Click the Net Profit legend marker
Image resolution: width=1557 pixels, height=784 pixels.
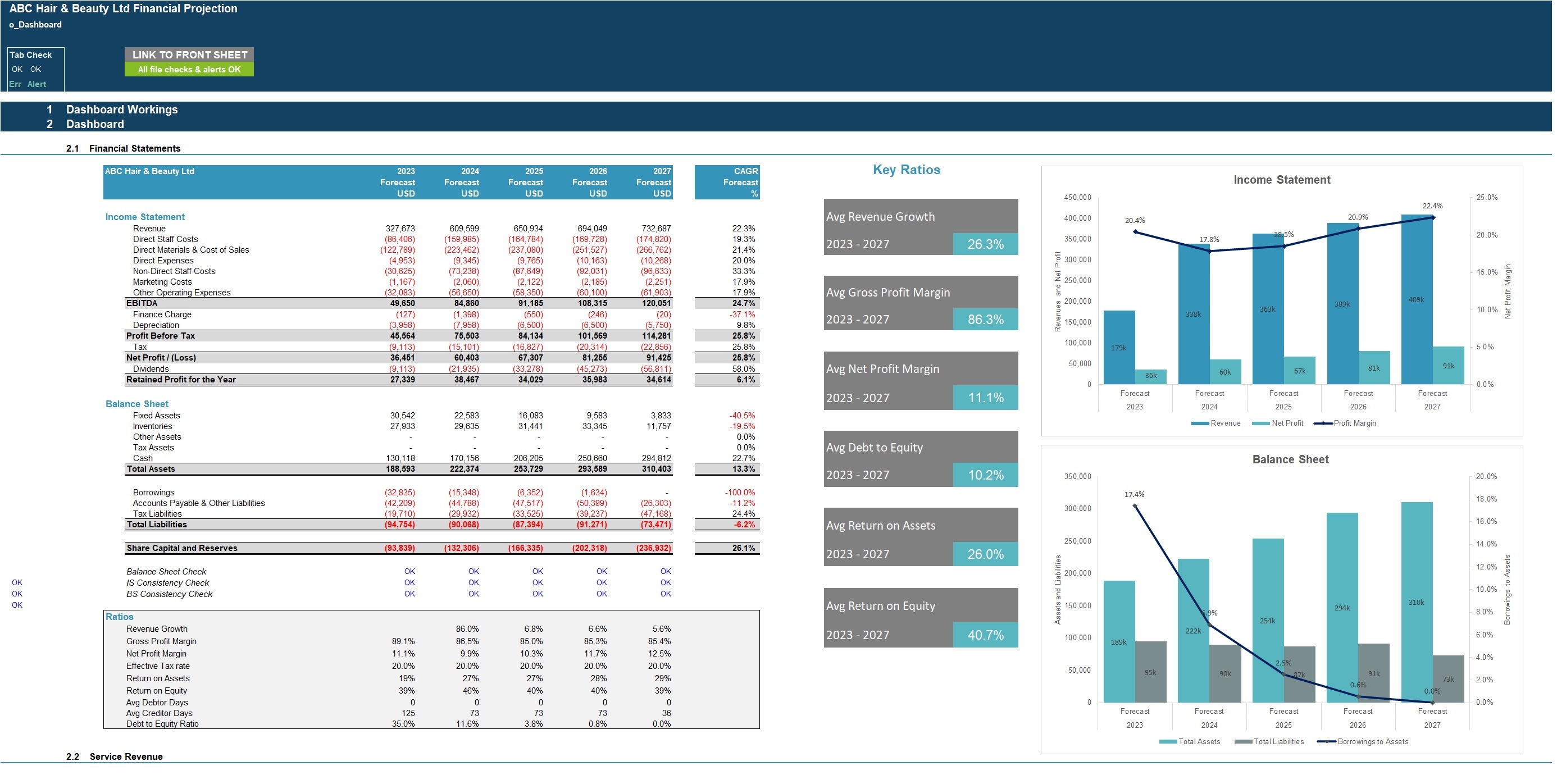coord(1260,424)
